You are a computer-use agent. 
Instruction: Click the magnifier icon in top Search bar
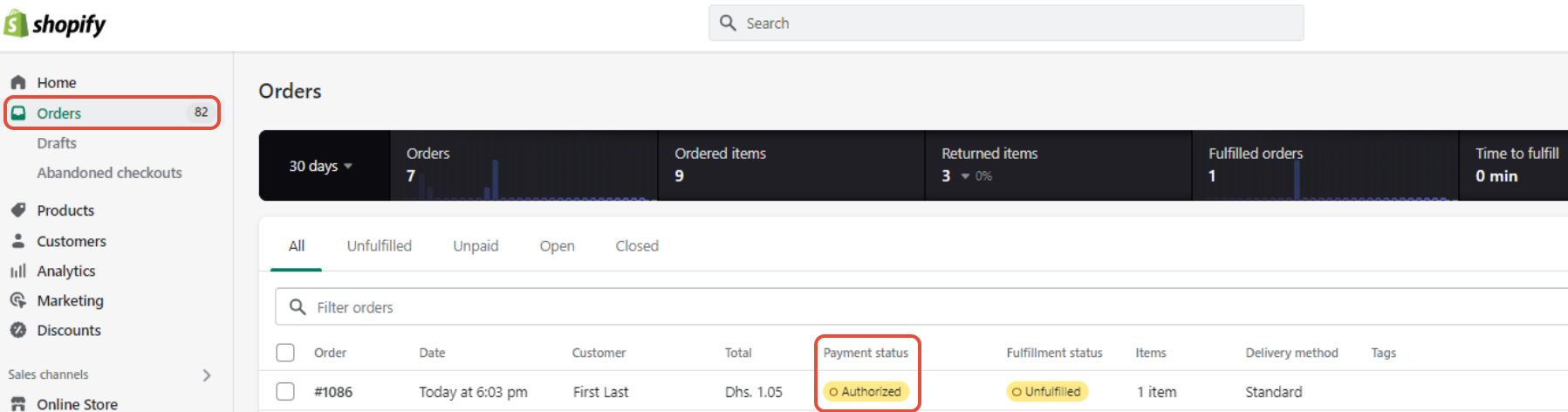(728, 23)
